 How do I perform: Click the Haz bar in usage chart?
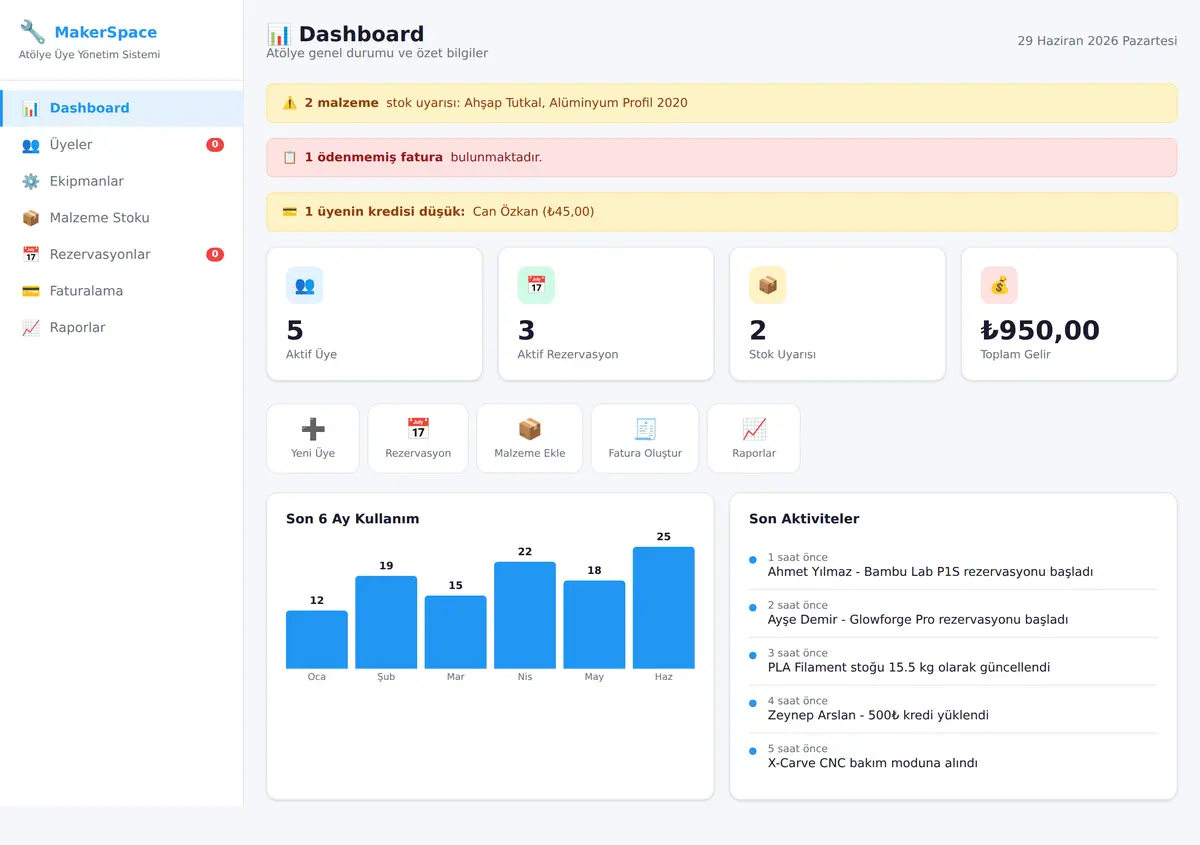click(664, 608)
